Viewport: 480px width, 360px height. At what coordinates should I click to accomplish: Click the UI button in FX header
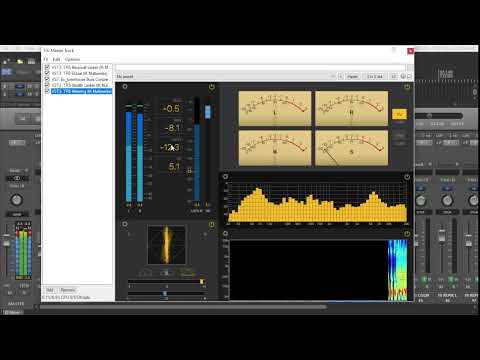[394, 77]
